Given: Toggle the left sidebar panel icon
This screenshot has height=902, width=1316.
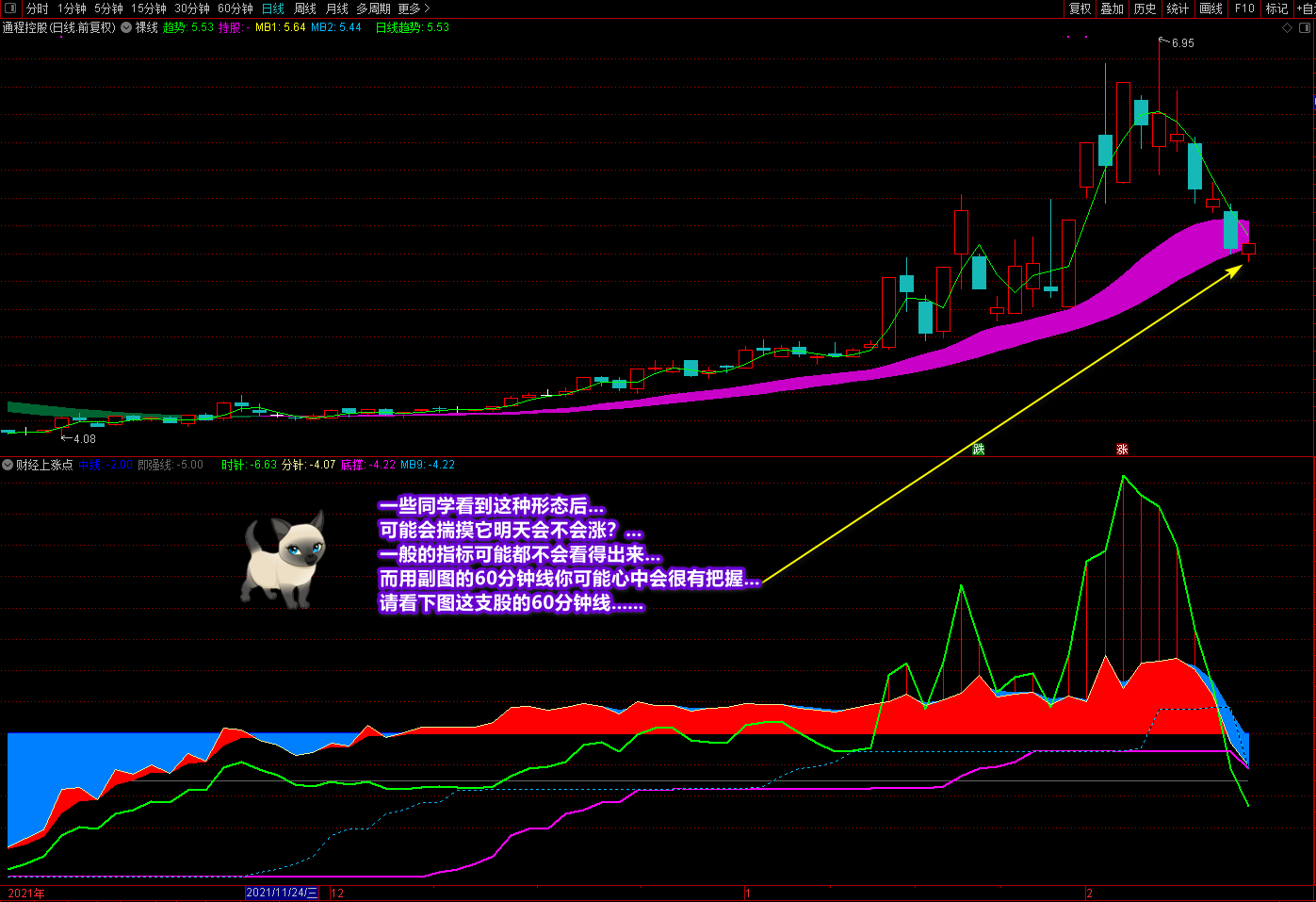Looking at the screenshot, I should [11, 8].
